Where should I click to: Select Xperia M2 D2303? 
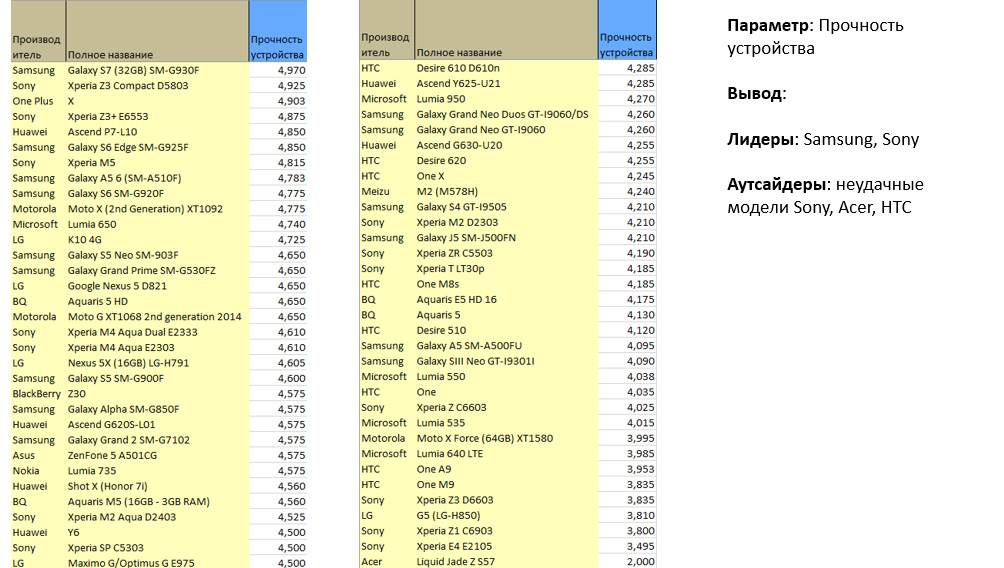457,222
